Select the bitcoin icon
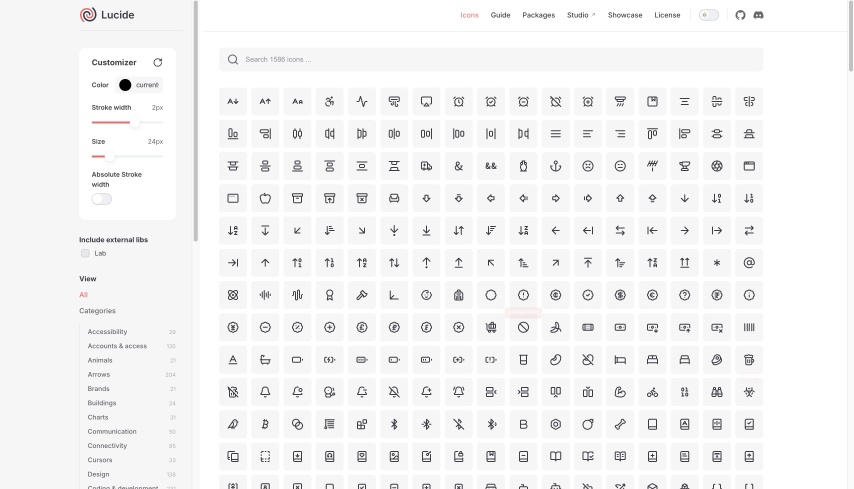 pyautogui.click(x=265, y=424)
